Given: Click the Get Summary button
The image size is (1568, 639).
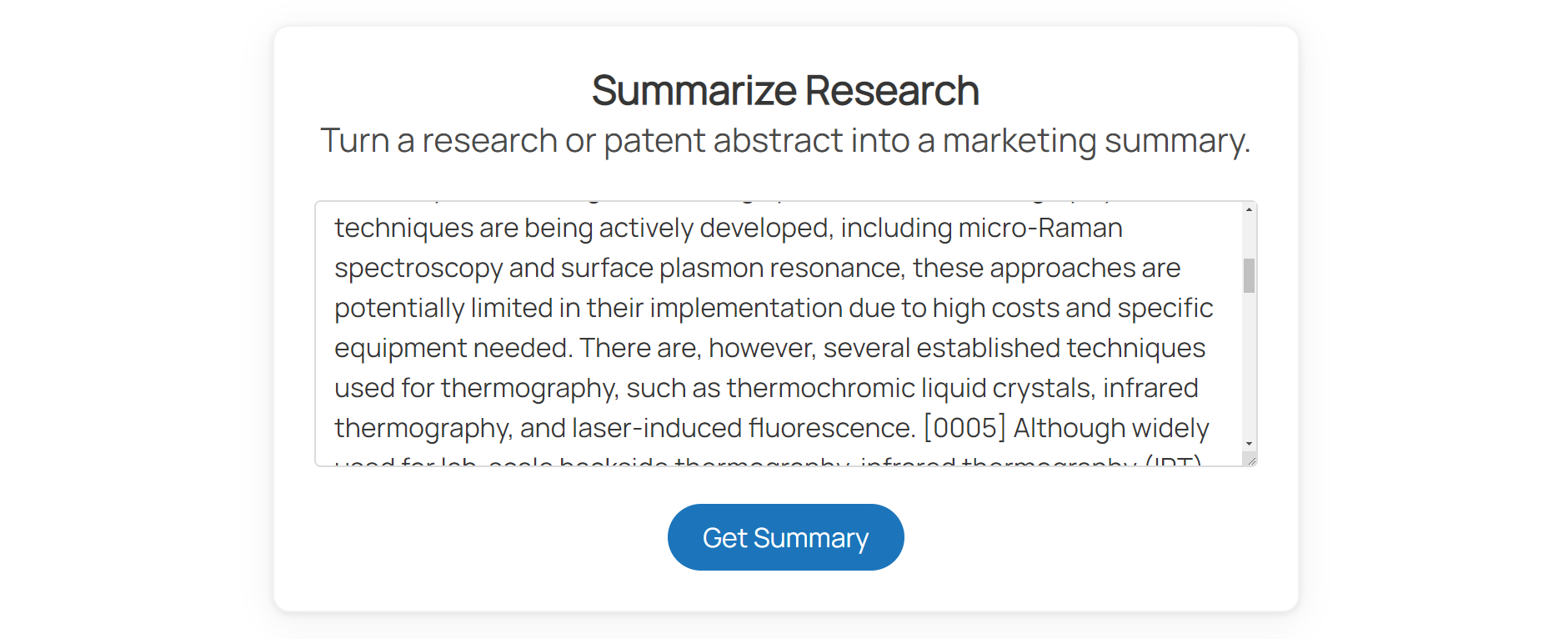Looking at the screenshot, I should pyautogui.click(x=785, y=537).
